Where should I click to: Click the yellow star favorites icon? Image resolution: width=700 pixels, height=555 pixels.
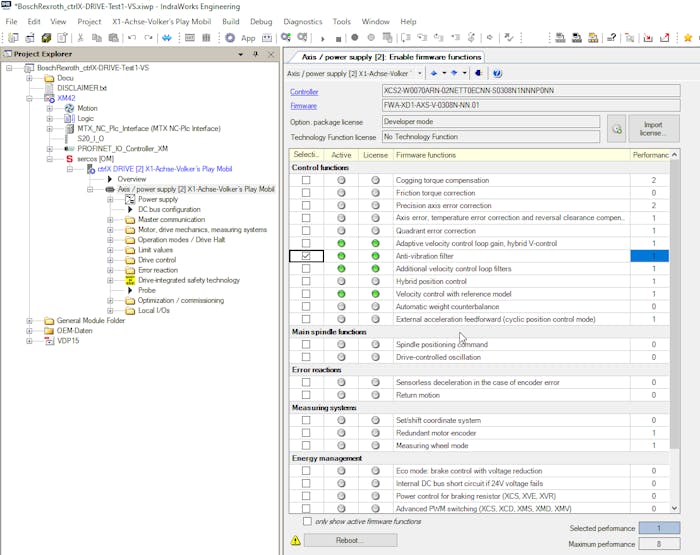point(688,38)
